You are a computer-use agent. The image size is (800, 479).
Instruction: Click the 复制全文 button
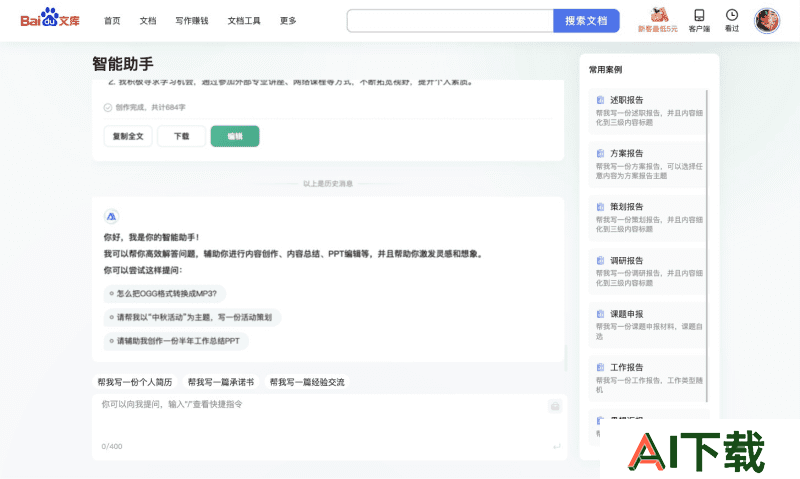(x=128, y=136)
